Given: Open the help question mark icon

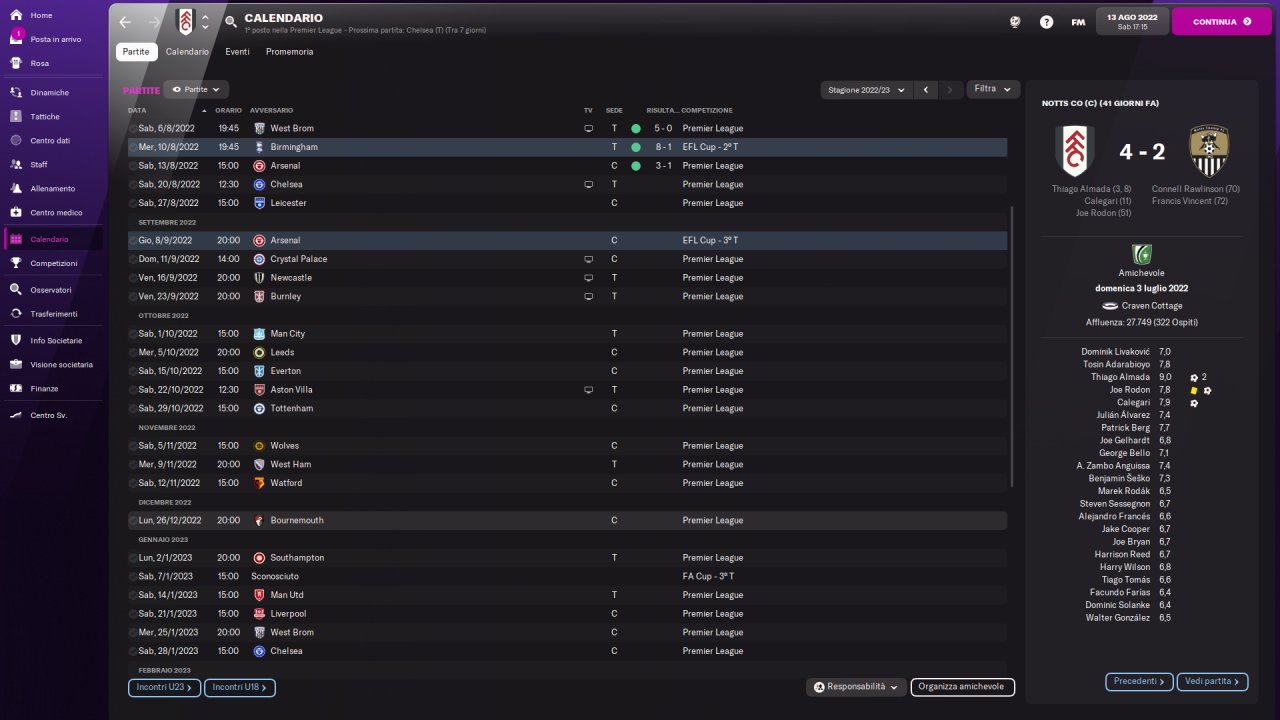Looking at the screenshot, I should point(1046,22).
